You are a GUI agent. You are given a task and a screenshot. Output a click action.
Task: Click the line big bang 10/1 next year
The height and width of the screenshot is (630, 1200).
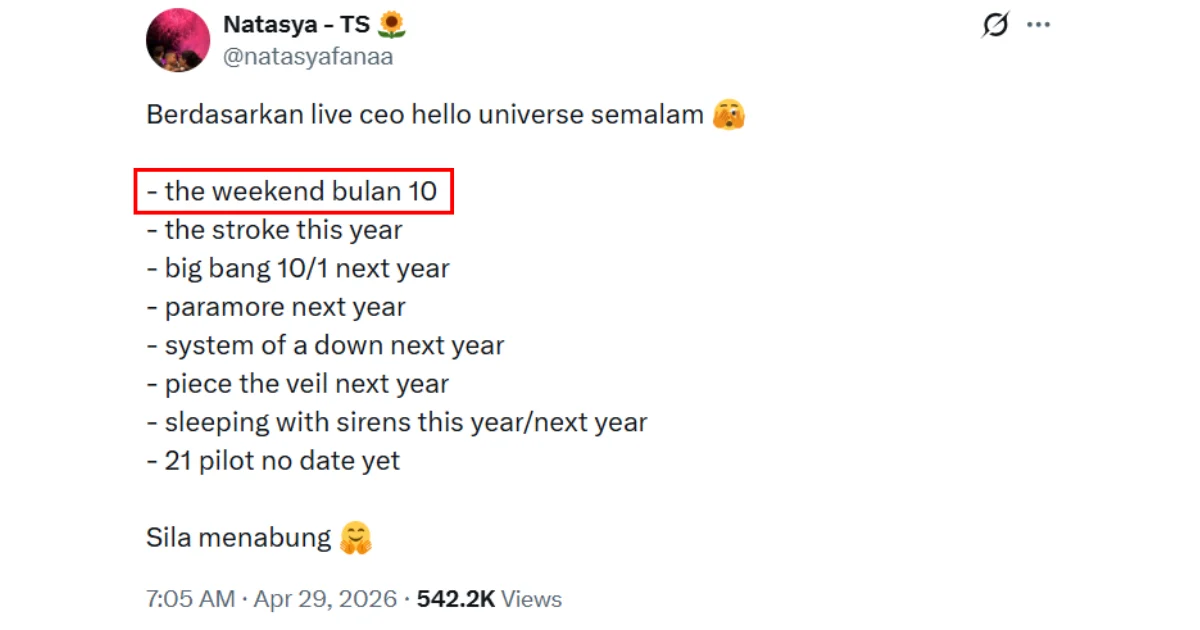point(298,268)
